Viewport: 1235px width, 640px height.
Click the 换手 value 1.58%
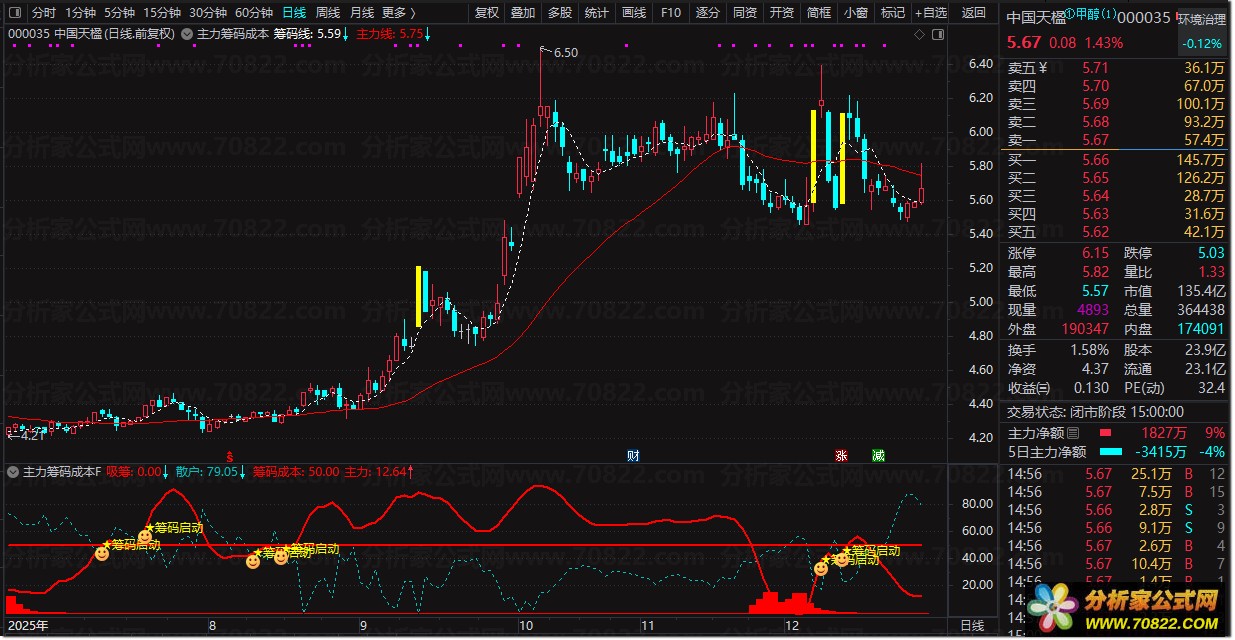(x=1088, y=351)
